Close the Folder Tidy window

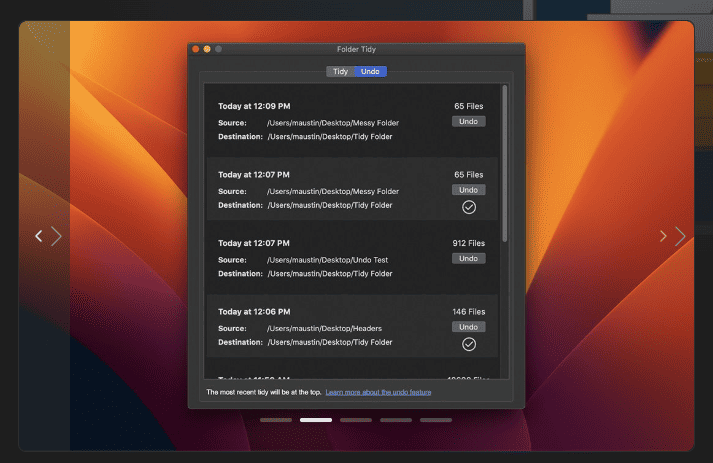(196, 49)
